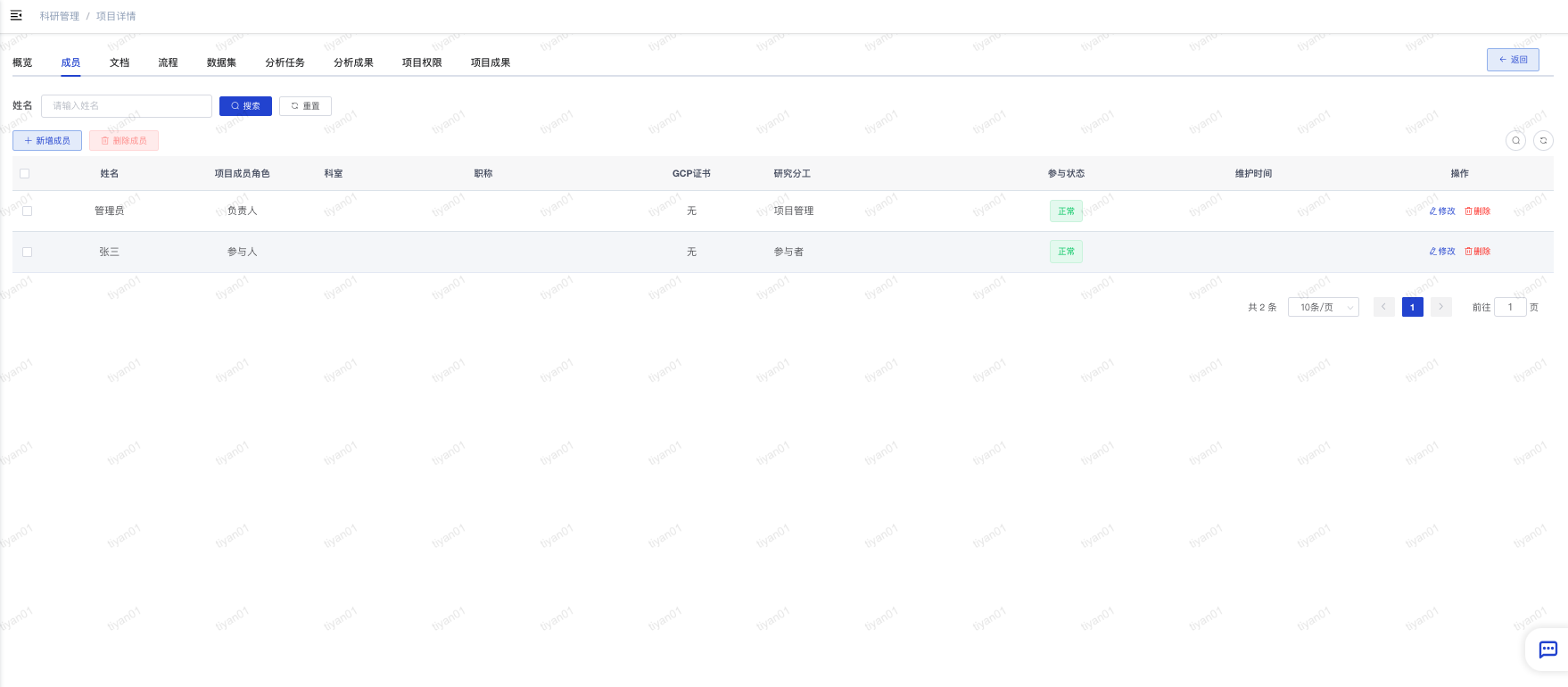Click the 重置 reset button
This screenshot has height=687, width=1568.
click(x=305, y=106)
